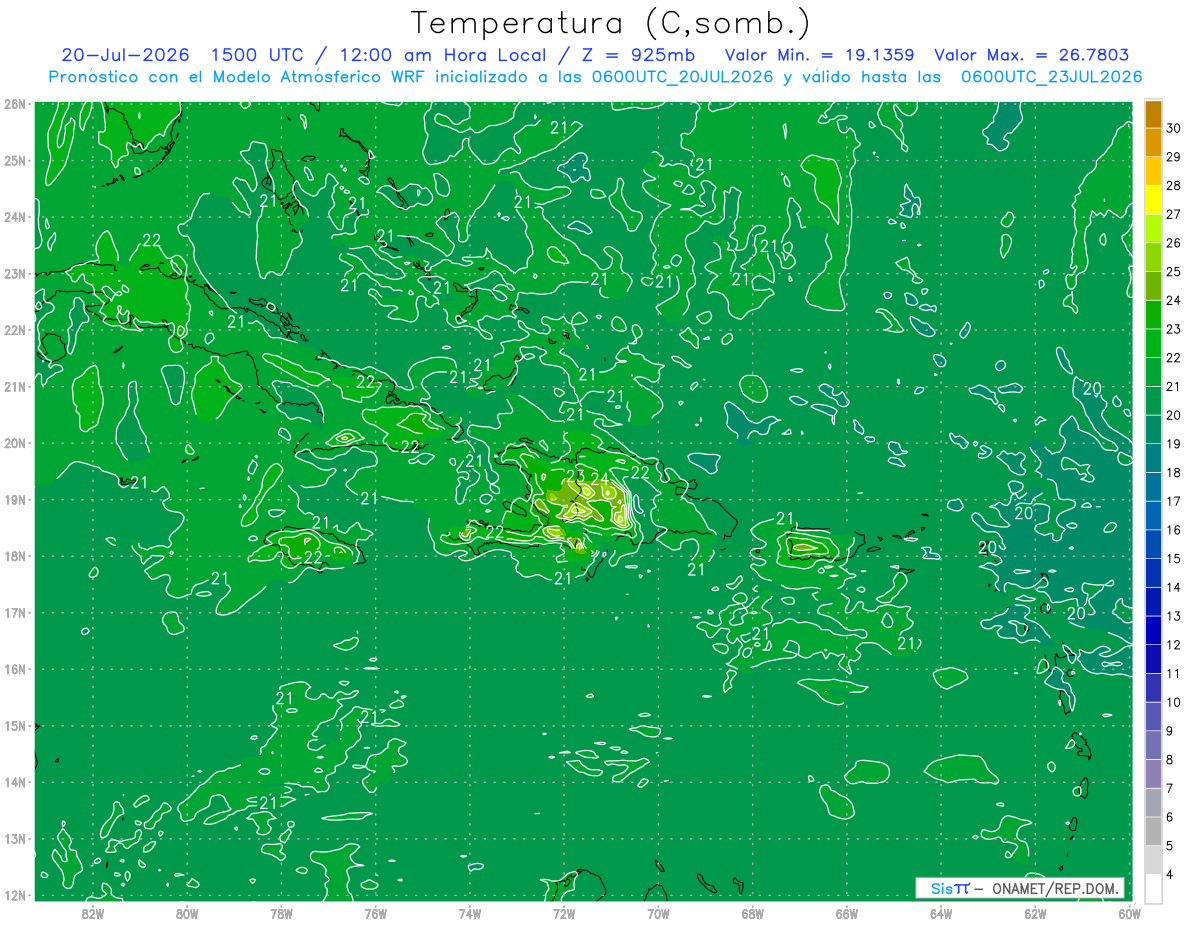Click the blue "Sis" logo text
The image size is (1200, 927).
(942, 888)
